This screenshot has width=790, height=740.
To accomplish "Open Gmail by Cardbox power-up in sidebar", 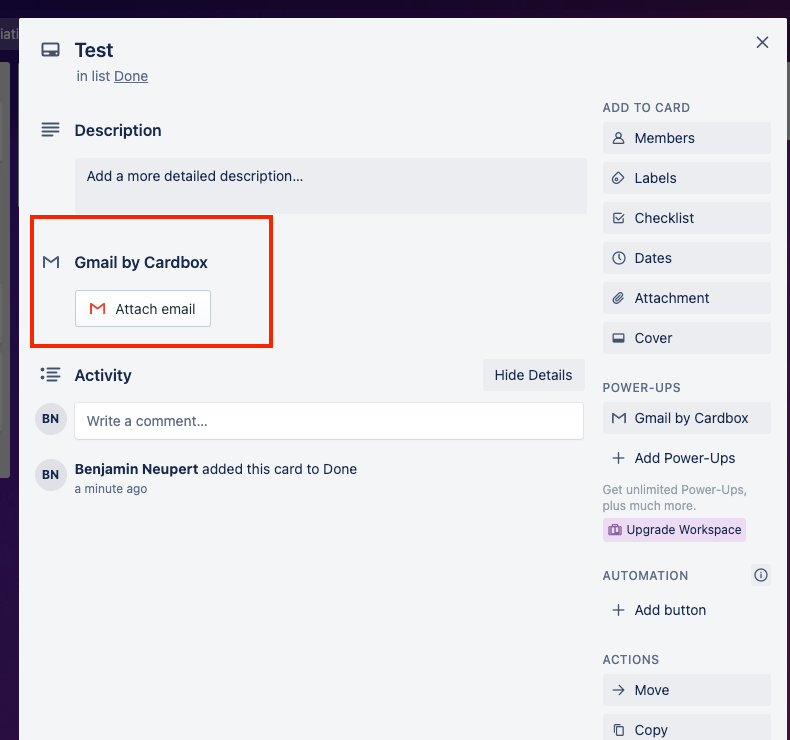I will coord(686,418).
